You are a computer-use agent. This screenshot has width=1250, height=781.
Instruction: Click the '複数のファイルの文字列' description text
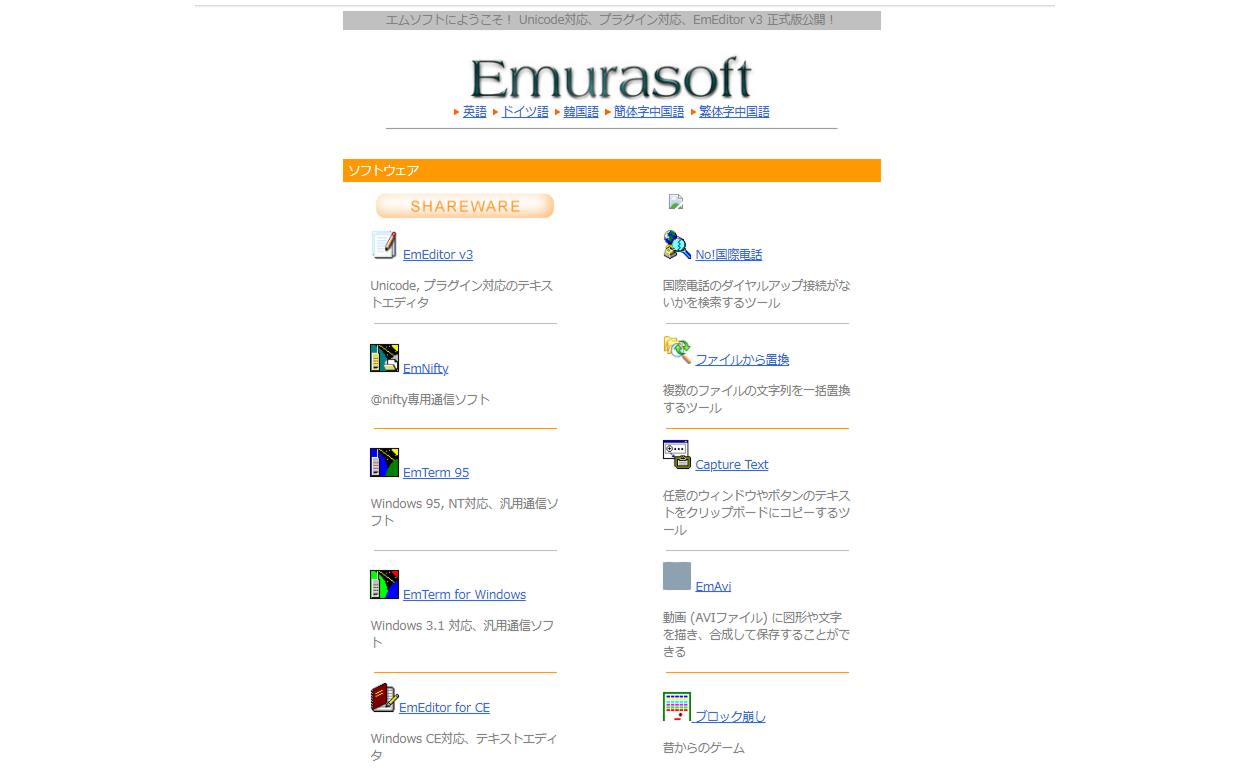pyautogui.click(x=757, y=399)
